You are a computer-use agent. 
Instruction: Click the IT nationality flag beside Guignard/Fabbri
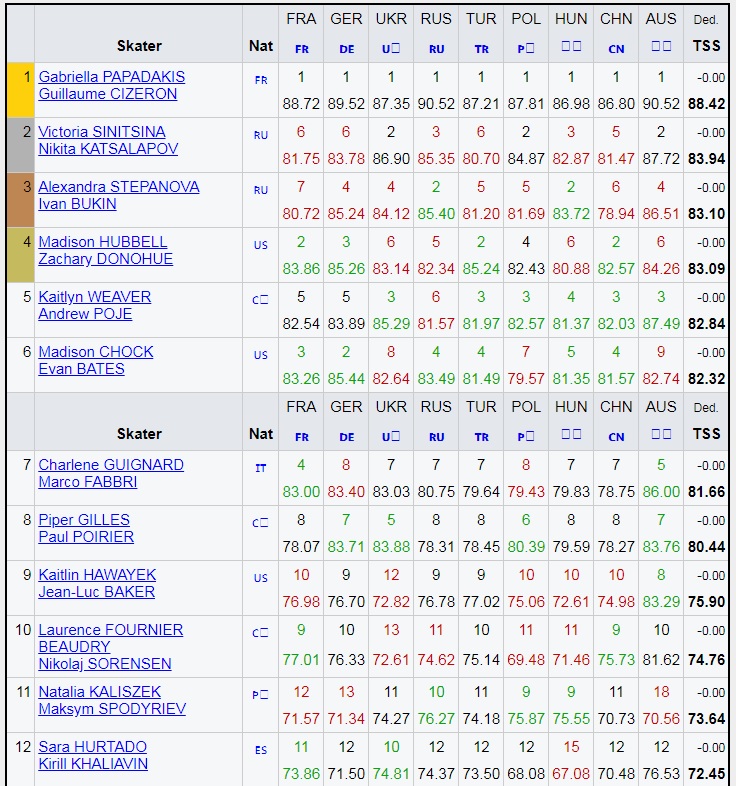261,469
